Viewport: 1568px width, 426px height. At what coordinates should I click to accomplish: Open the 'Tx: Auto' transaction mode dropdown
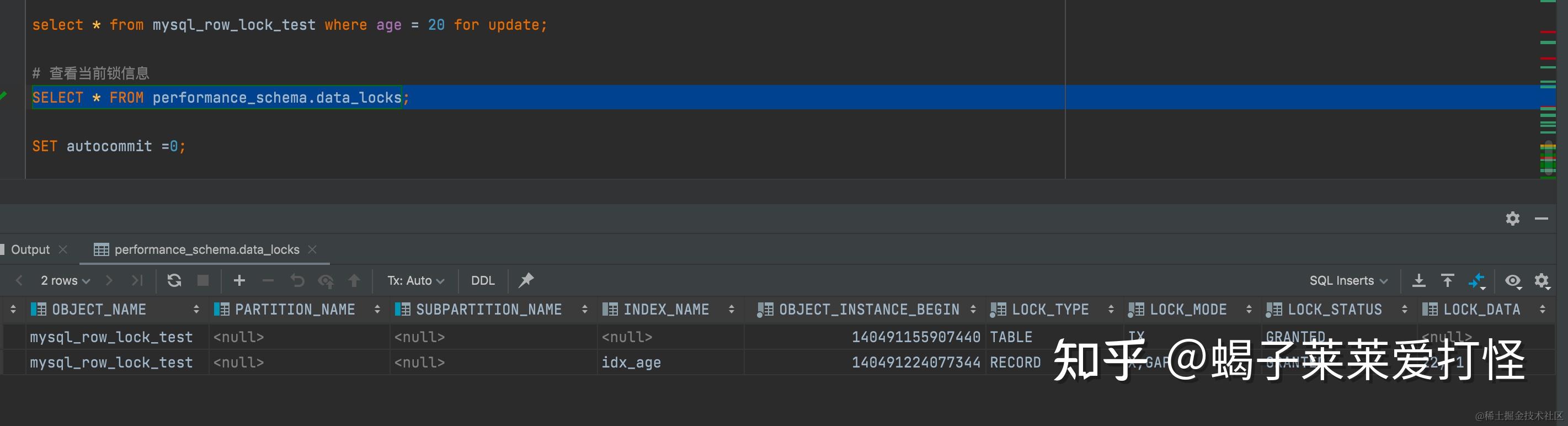(416, 280)
